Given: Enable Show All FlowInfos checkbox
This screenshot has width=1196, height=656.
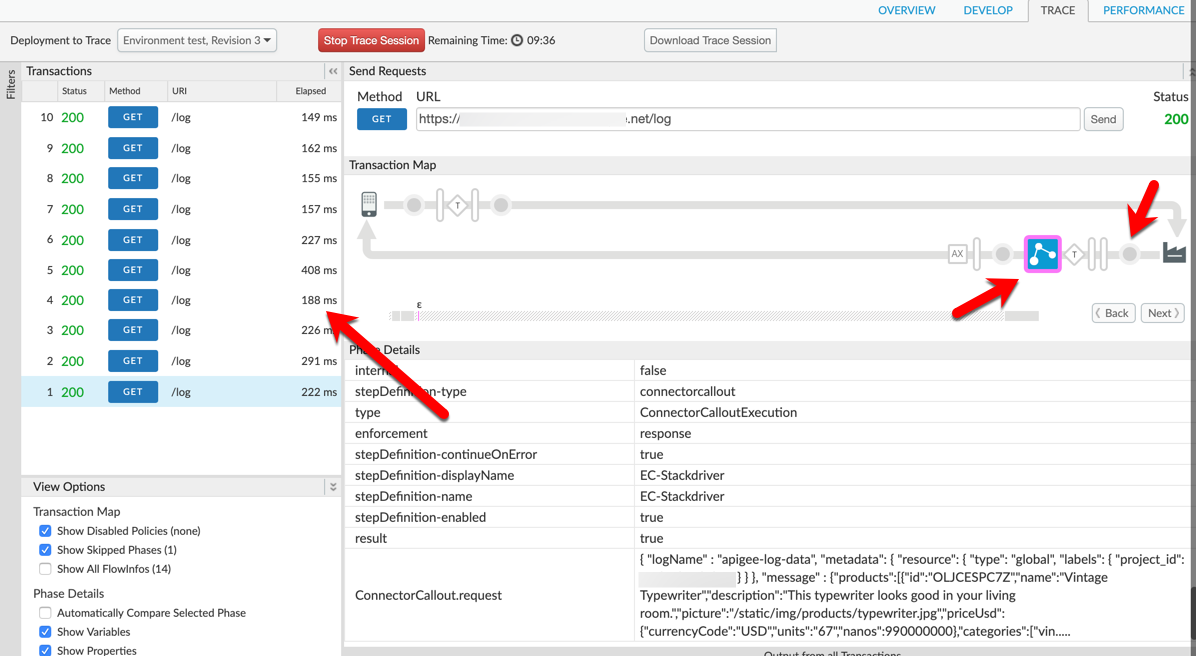Looking at the screenshot, I should 45,569.
